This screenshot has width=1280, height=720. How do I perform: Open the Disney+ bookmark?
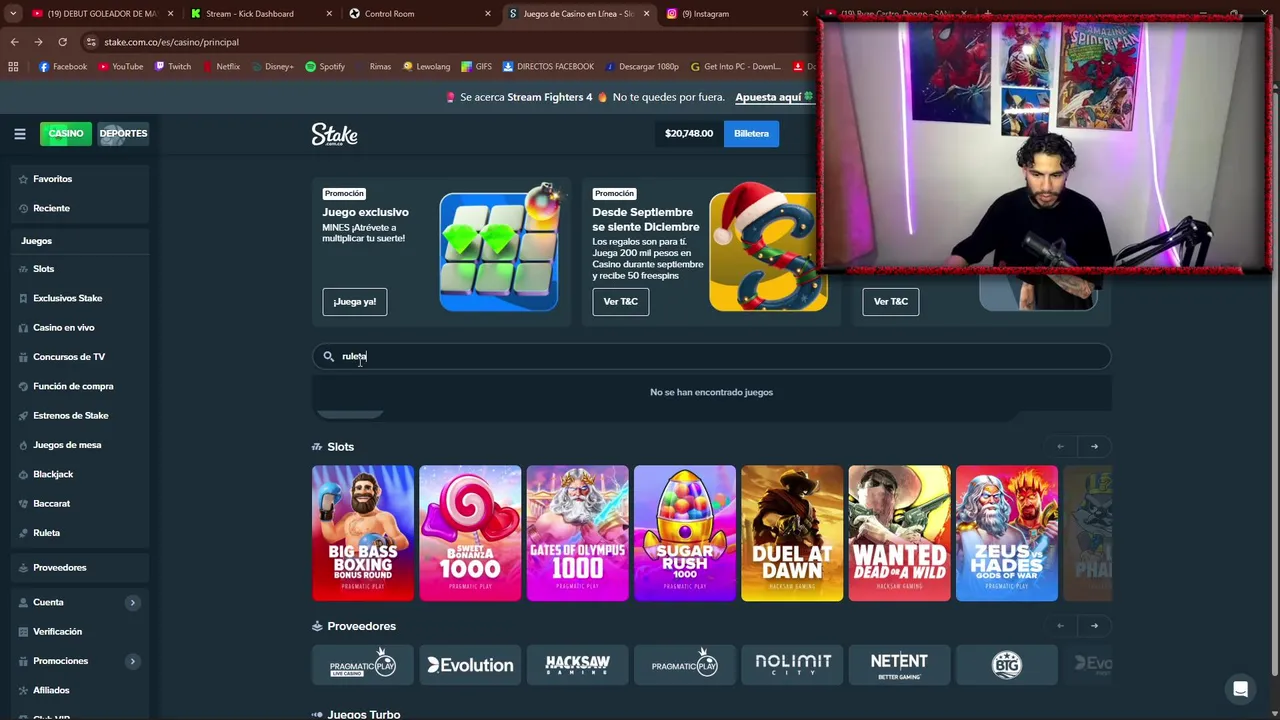(x=272, y=66)
